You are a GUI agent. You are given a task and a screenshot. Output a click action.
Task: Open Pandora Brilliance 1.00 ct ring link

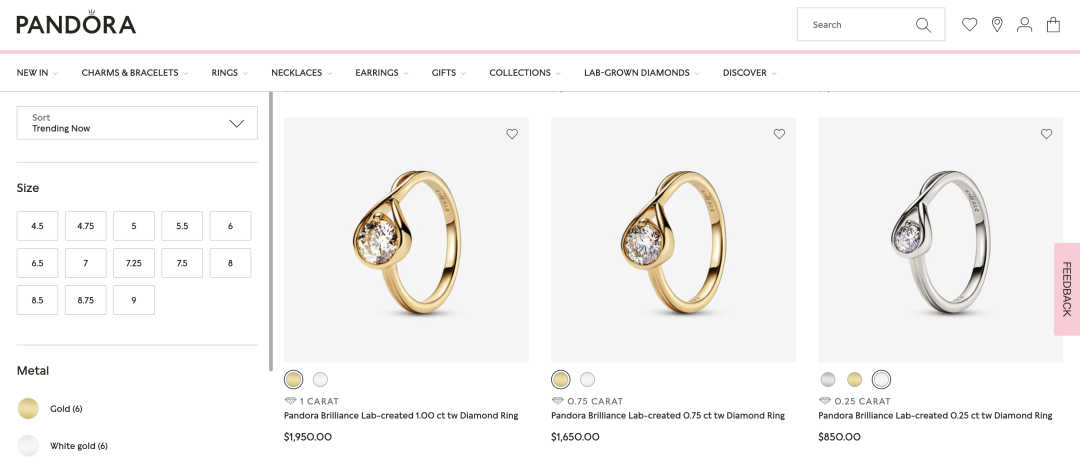(x=400, y=415)
